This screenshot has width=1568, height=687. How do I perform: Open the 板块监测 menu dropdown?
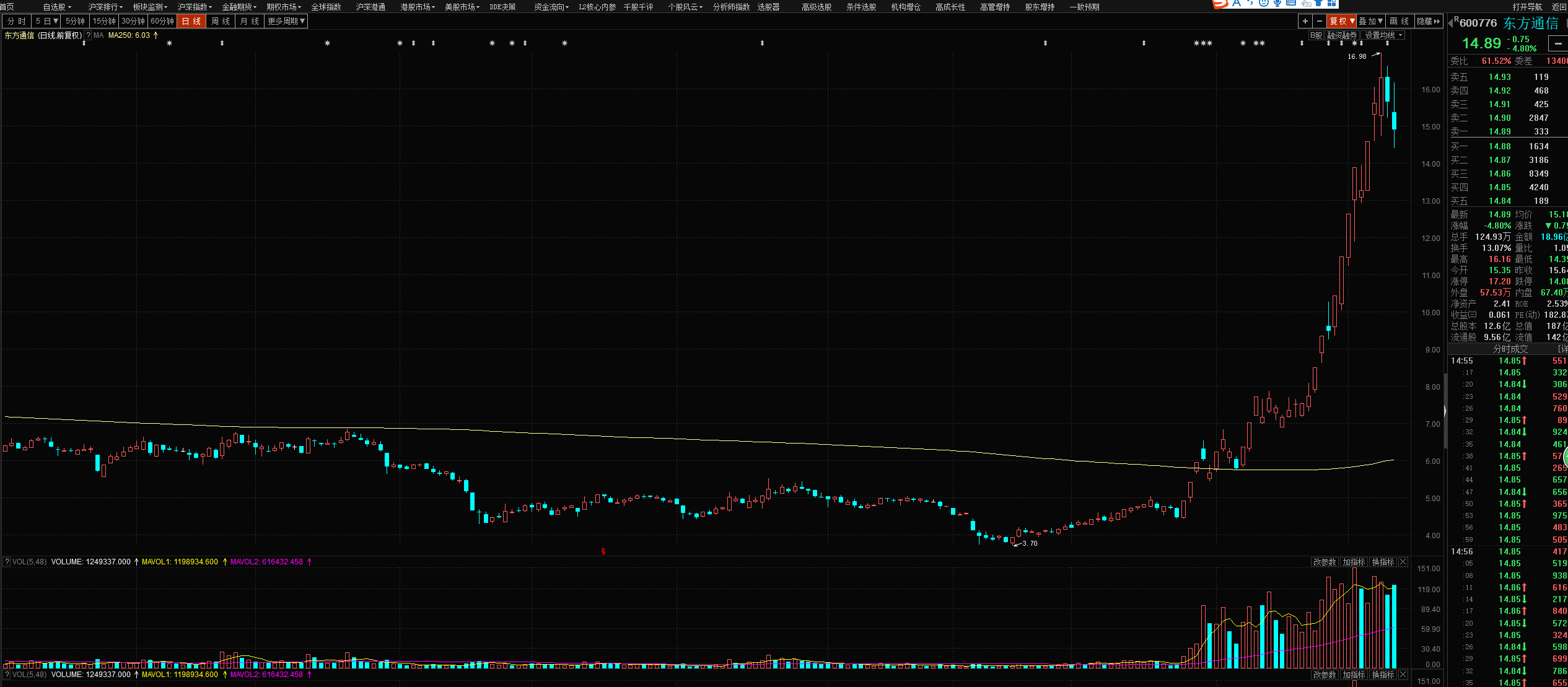pos(149,7)
